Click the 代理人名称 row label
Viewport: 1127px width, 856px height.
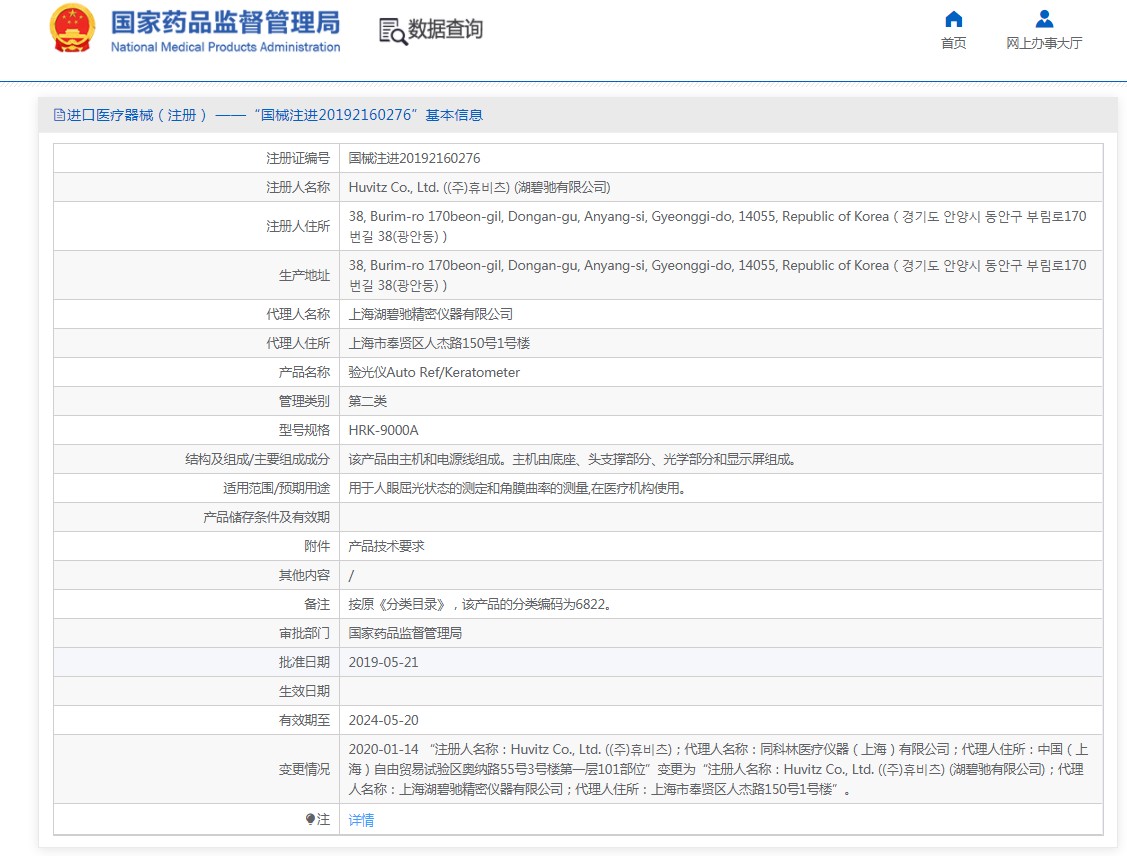298,314
